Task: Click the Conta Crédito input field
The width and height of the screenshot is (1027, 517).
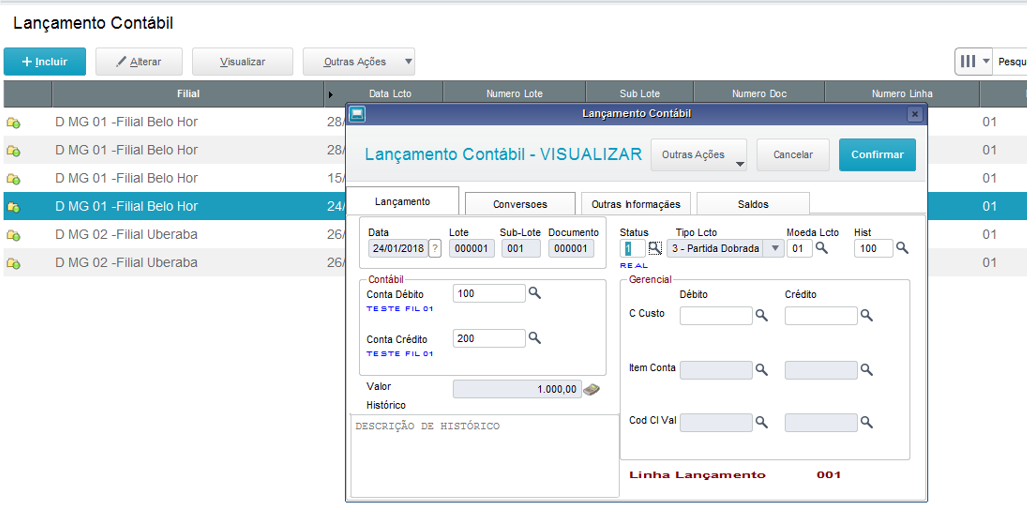Action: [x=489, y=338]
